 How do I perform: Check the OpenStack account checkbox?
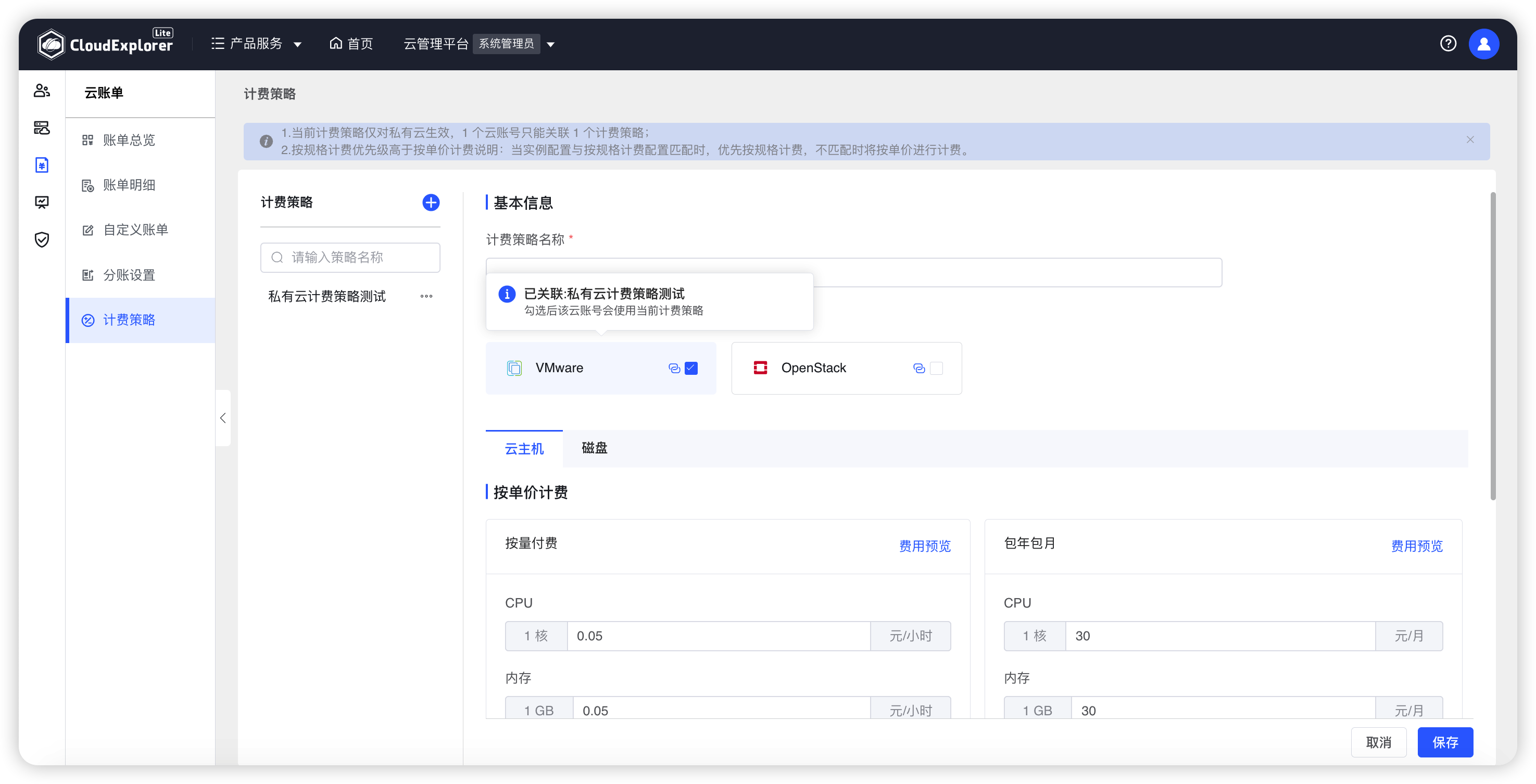[936, 369]
